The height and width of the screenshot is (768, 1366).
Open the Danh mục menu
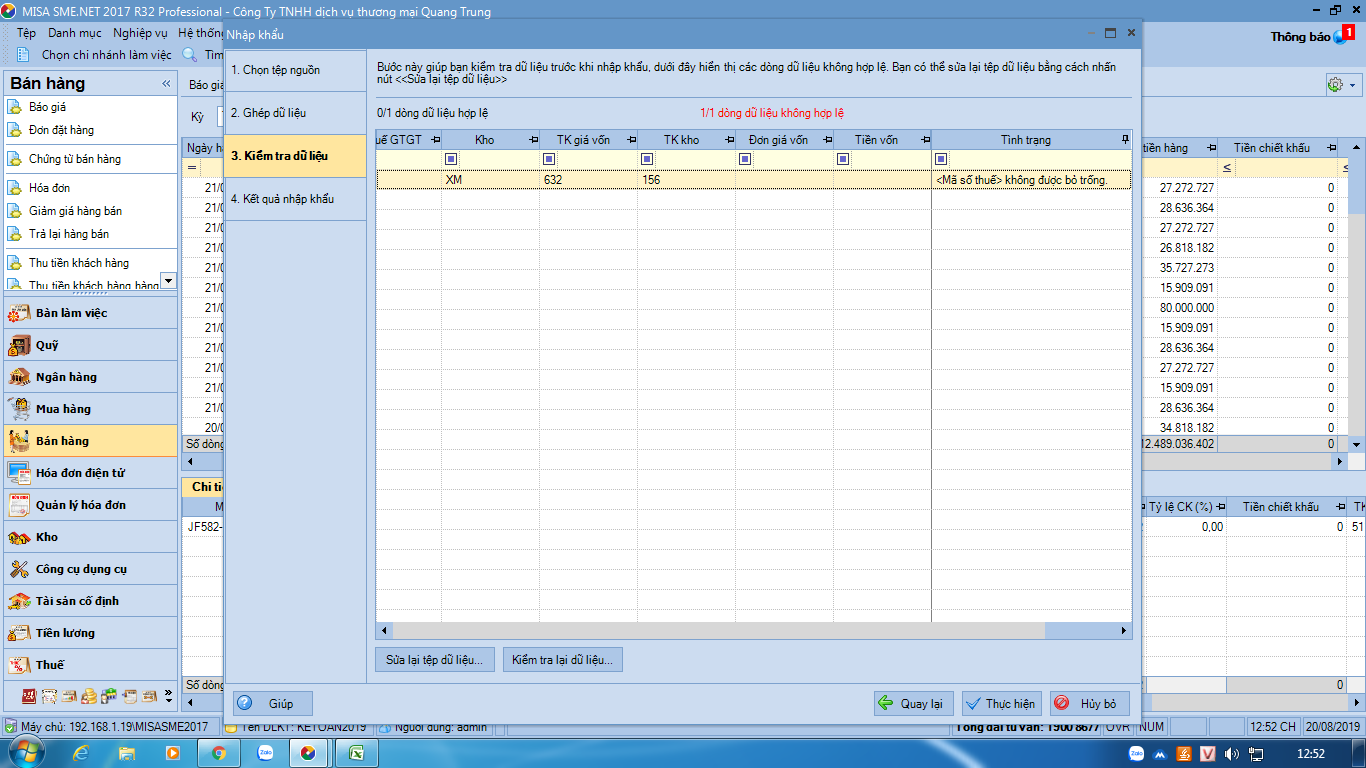(74, 33)
